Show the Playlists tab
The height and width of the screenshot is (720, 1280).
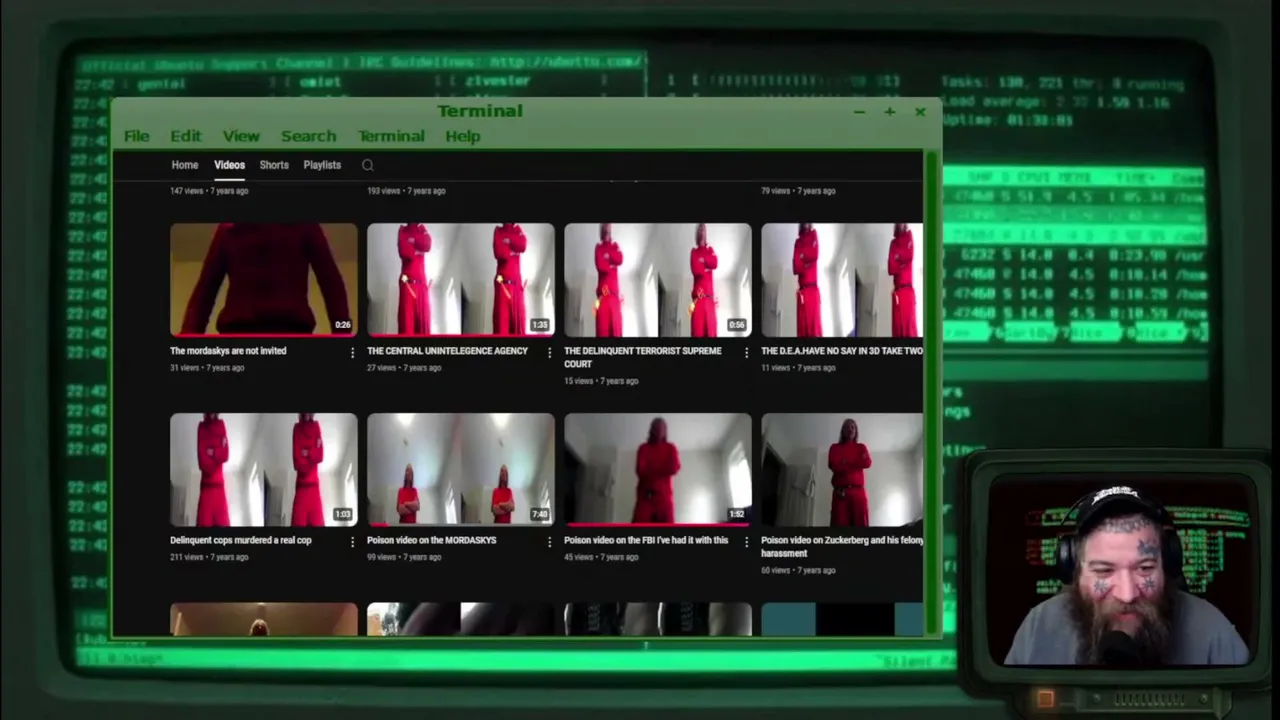click(322, 165)
